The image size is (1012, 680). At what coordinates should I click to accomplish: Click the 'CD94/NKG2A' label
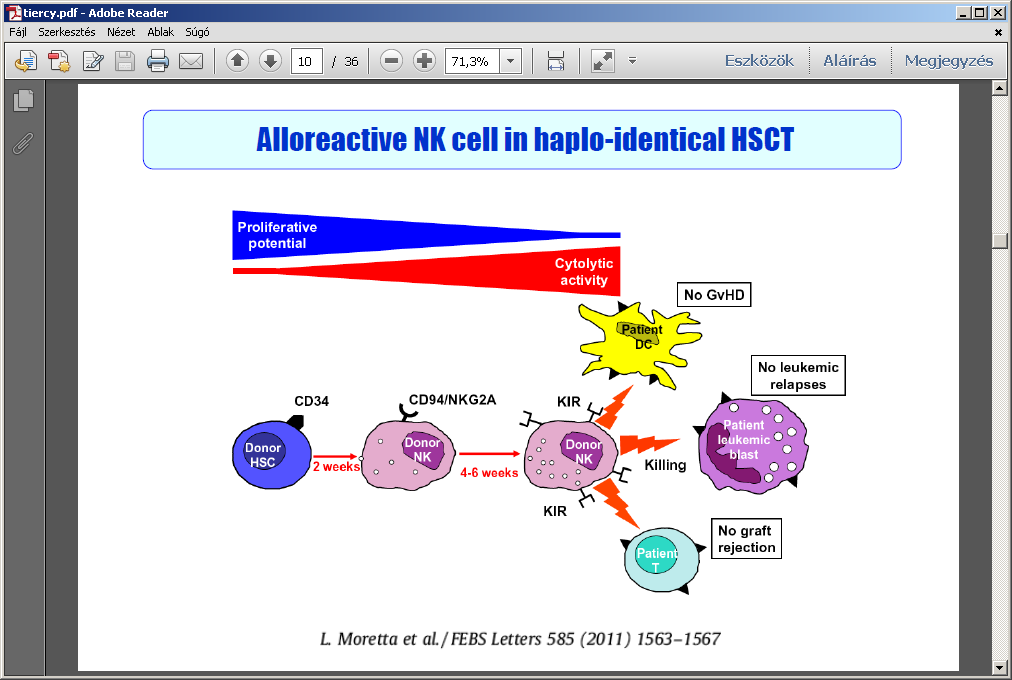[452, 400]
